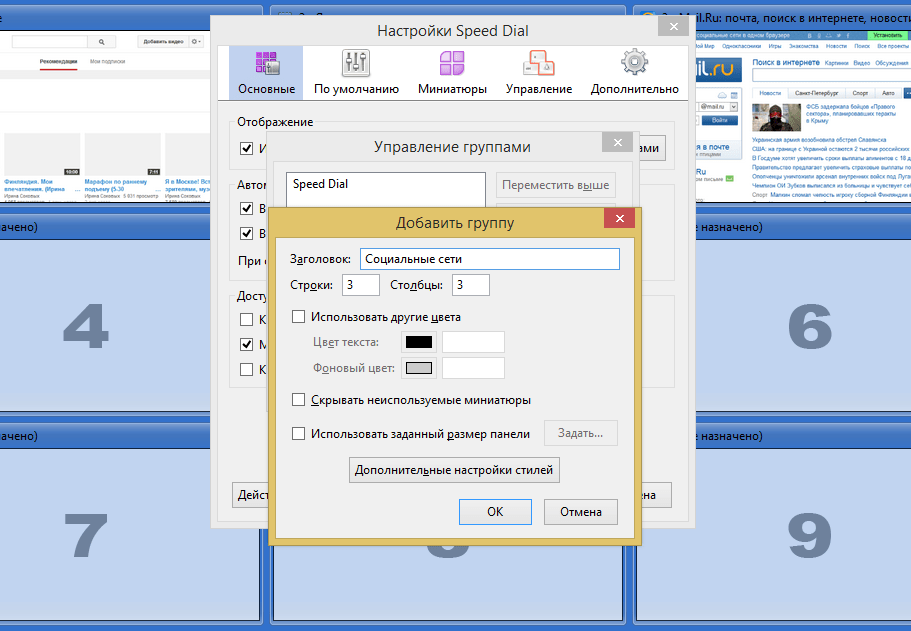Open the Mail.Ru thumbnail tile

[803, 116]
